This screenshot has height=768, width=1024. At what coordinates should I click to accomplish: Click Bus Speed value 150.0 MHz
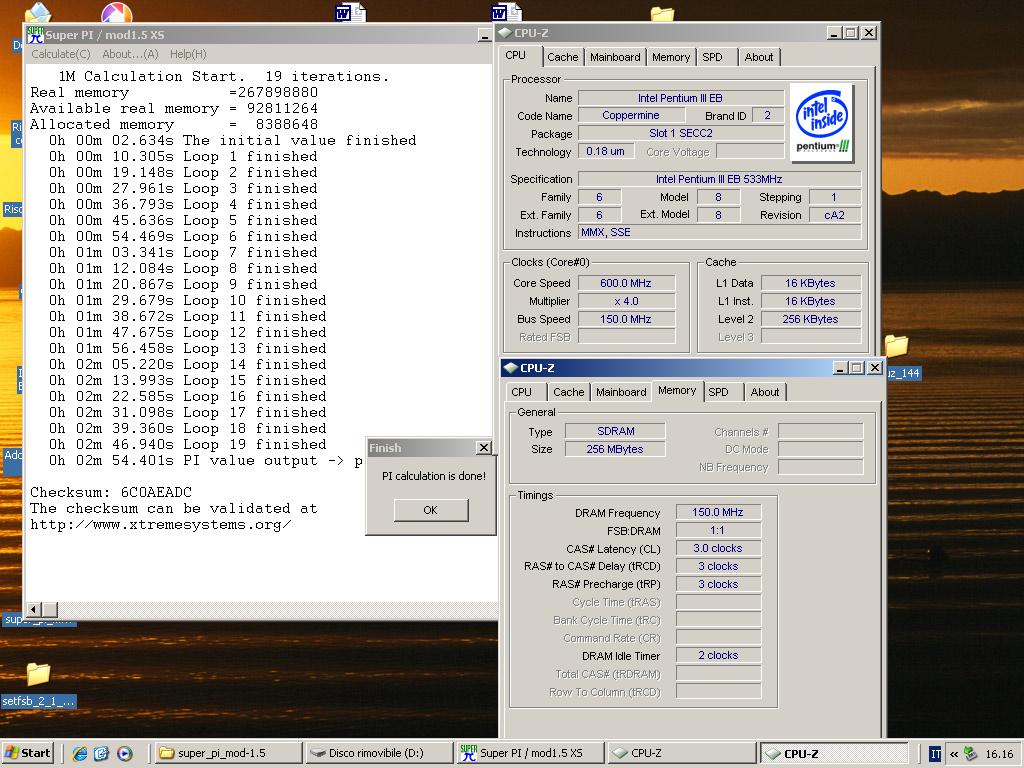pos(626,319)
